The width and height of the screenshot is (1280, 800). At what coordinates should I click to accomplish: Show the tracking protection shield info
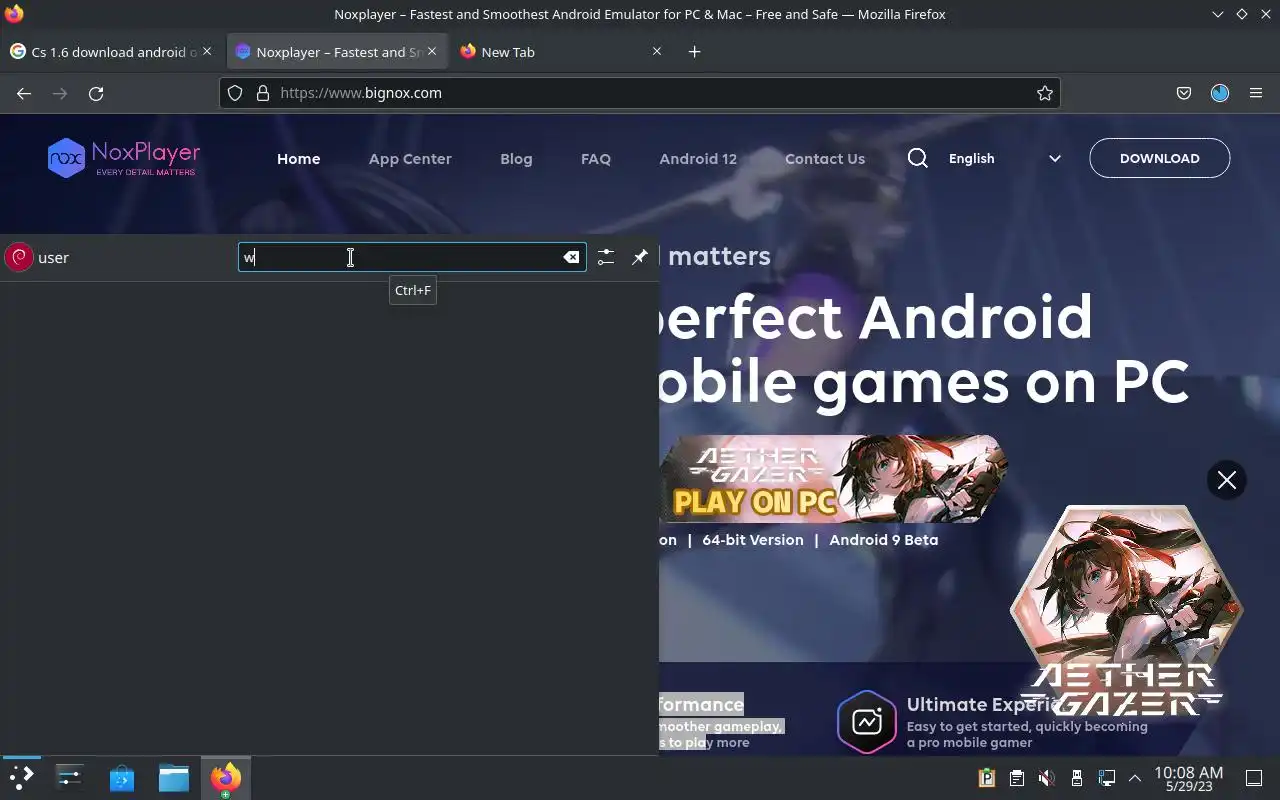235,93
